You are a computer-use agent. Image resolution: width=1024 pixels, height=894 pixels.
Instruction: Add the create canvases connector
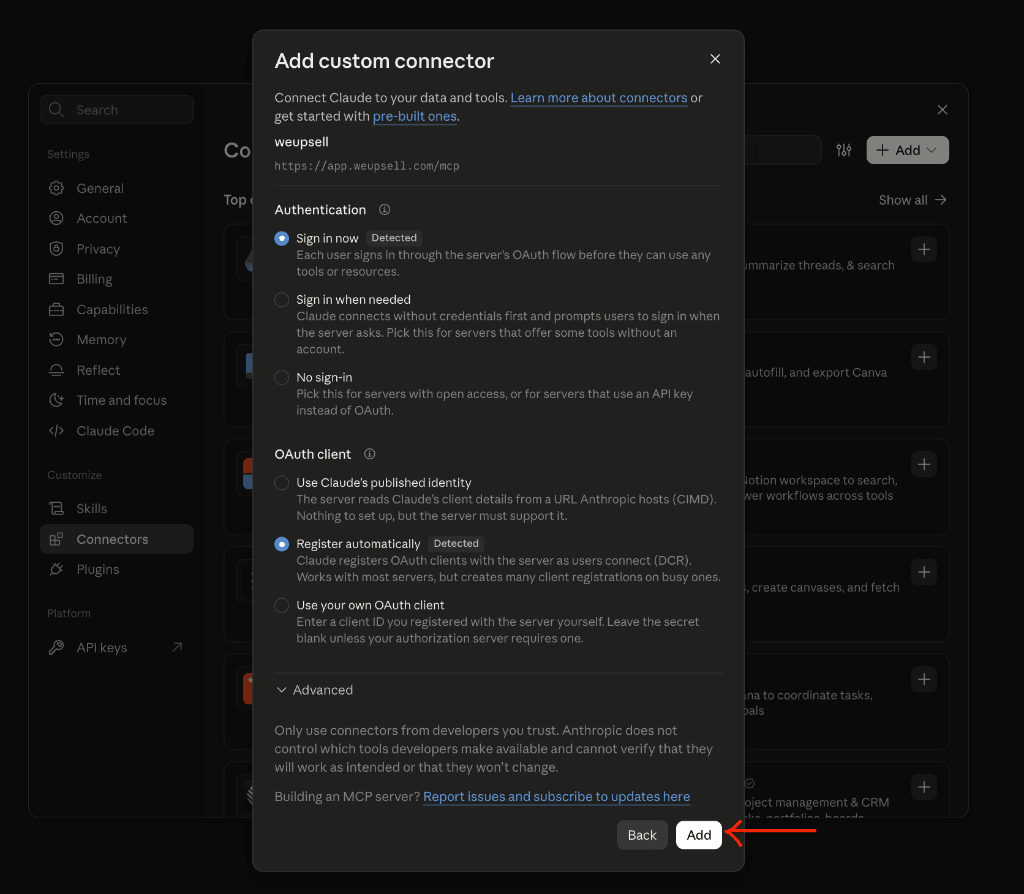pos(923,572)
